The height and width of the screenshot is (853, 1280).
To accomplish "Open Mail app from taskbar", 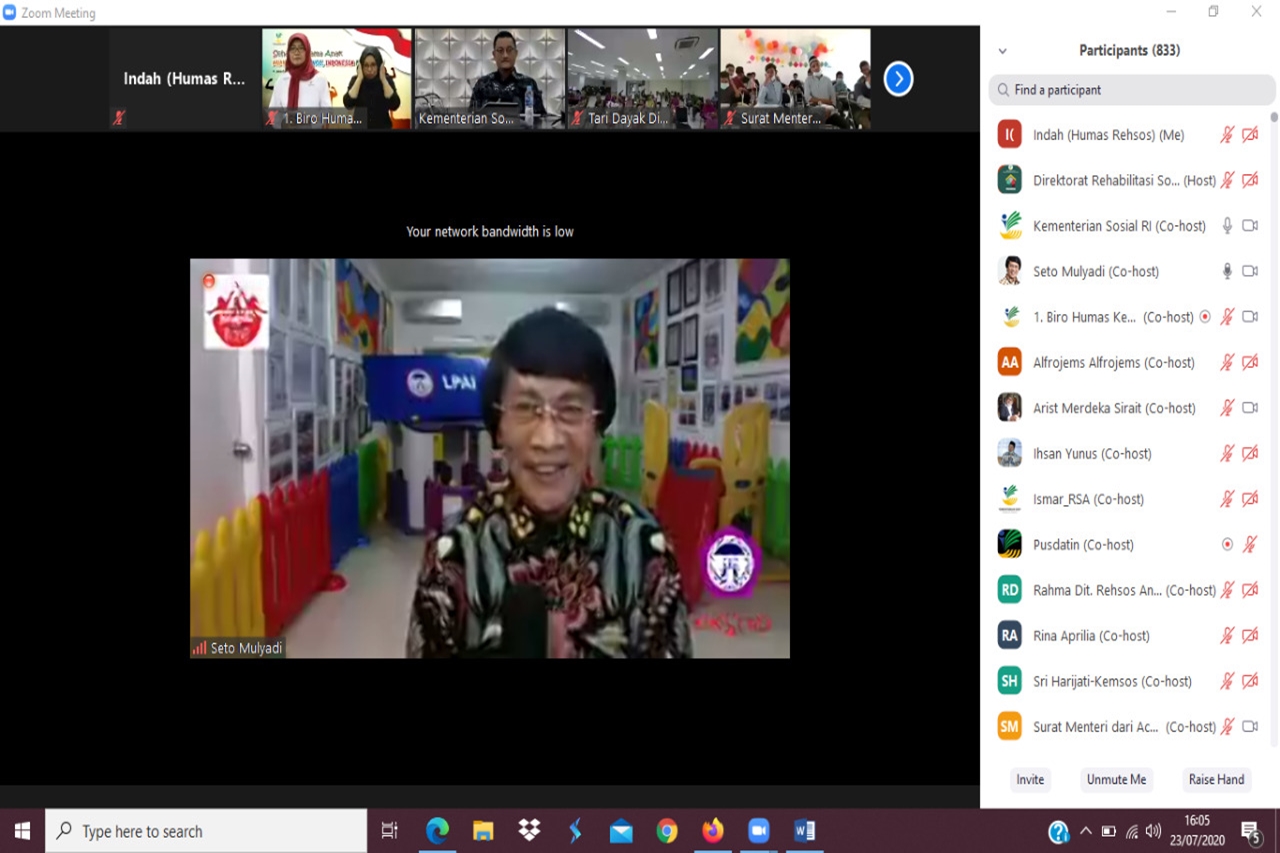I will pyautogui.click(x=621, y=831).
